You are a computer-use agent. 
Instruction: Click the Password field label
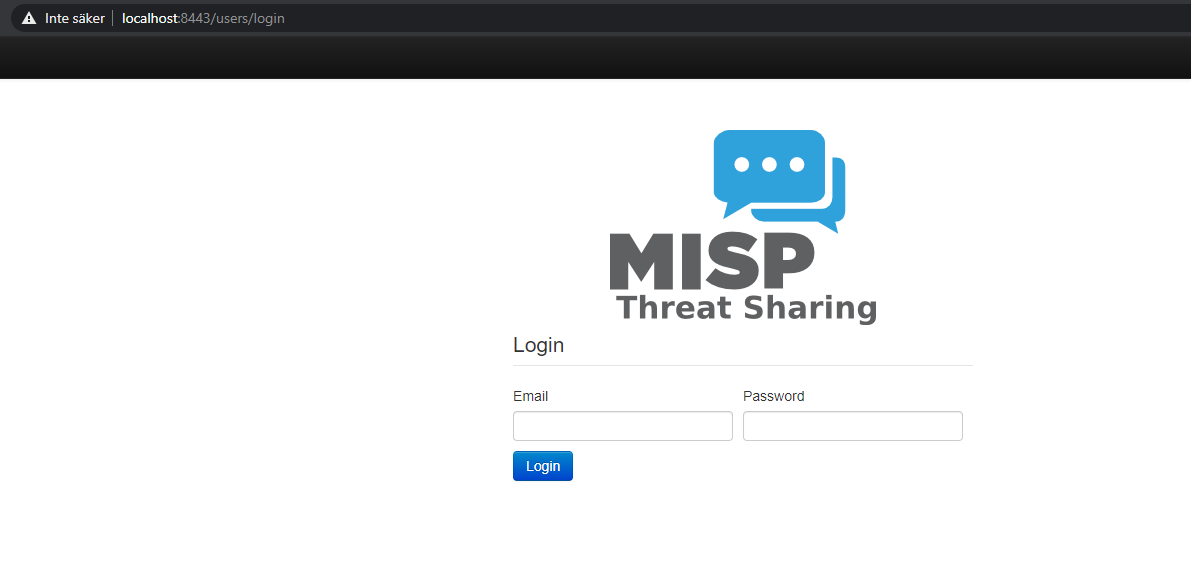[x=773, y=396]
